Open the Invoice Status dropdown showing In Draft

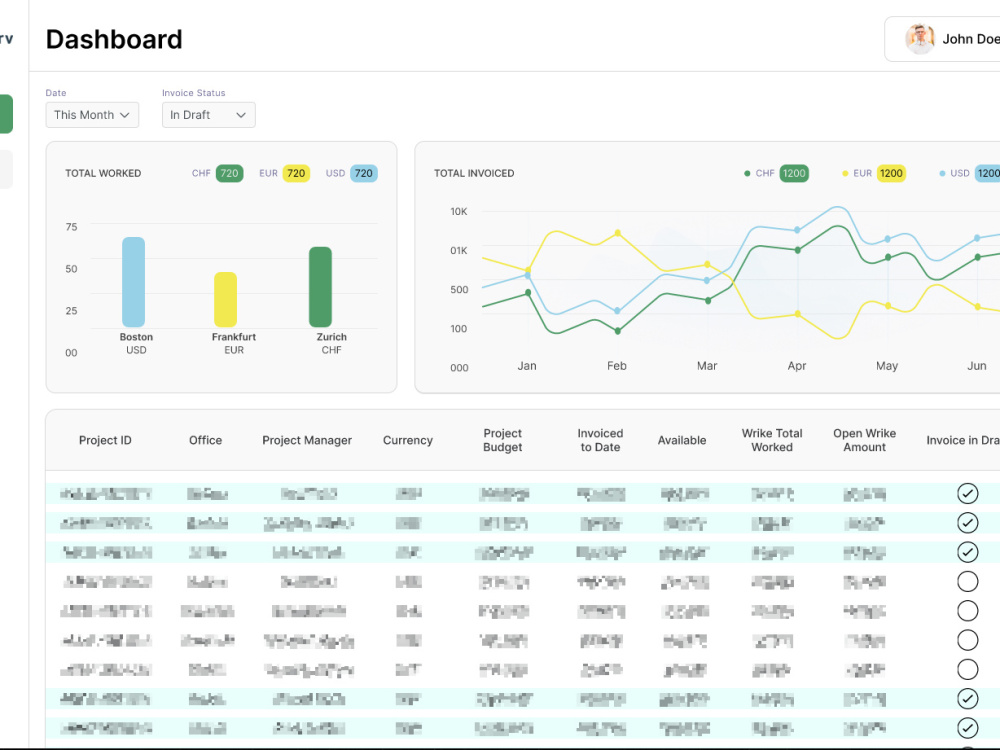coord(209,115)
